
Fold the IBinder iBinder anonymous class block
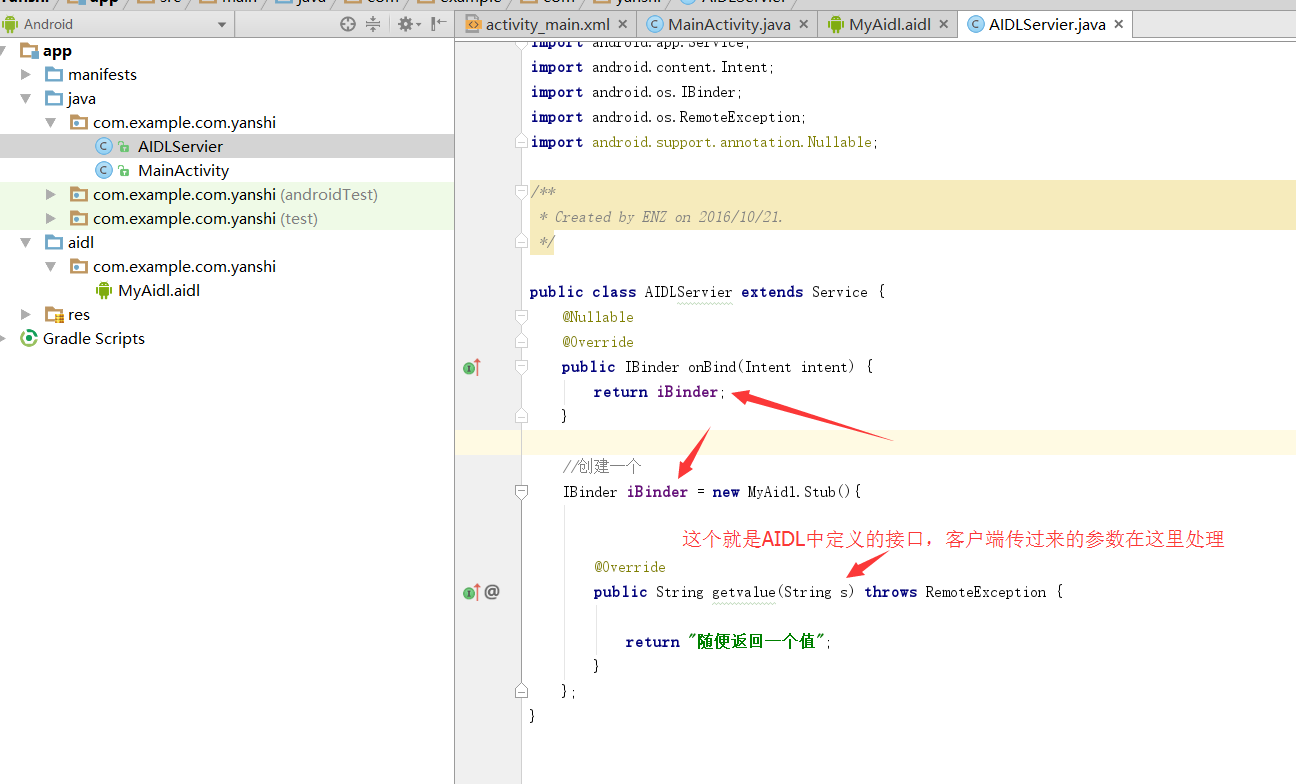[x=521, y=492]
